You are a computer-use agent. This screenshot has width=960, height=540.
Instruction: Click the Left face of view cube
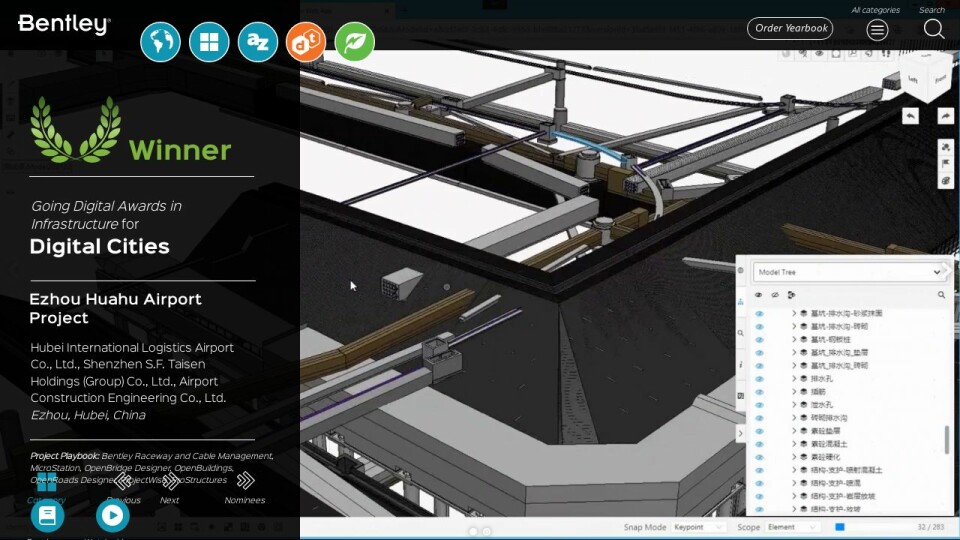pyautogui.click(x=912, y=79)
